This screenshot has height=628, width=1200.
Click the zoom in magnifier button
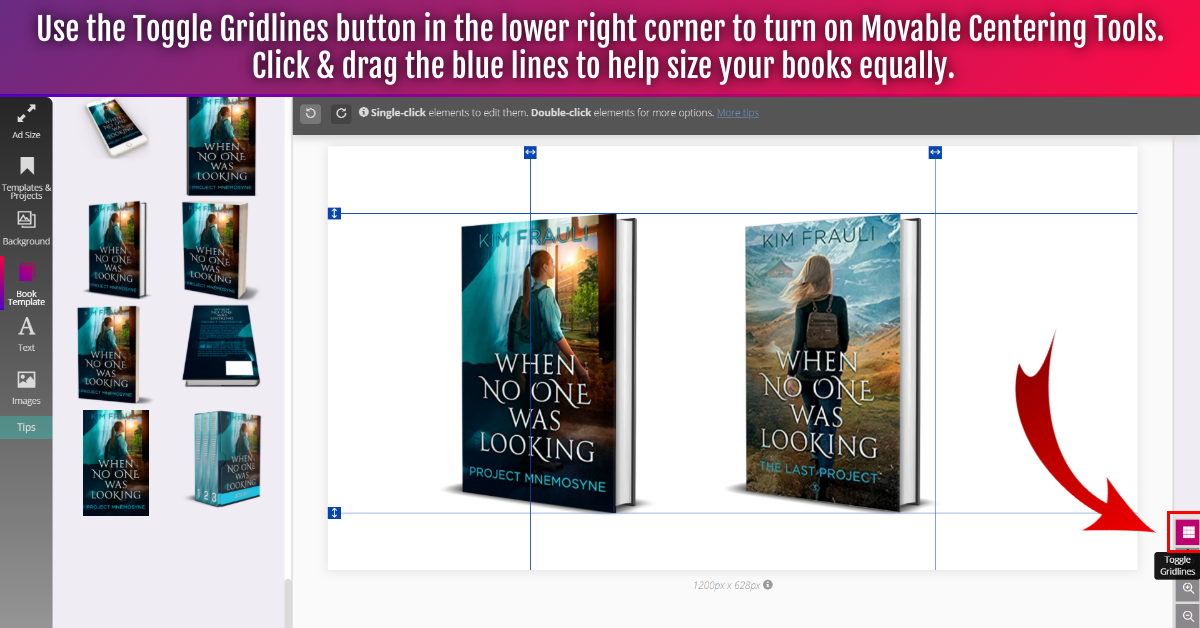click(1188, 589)
